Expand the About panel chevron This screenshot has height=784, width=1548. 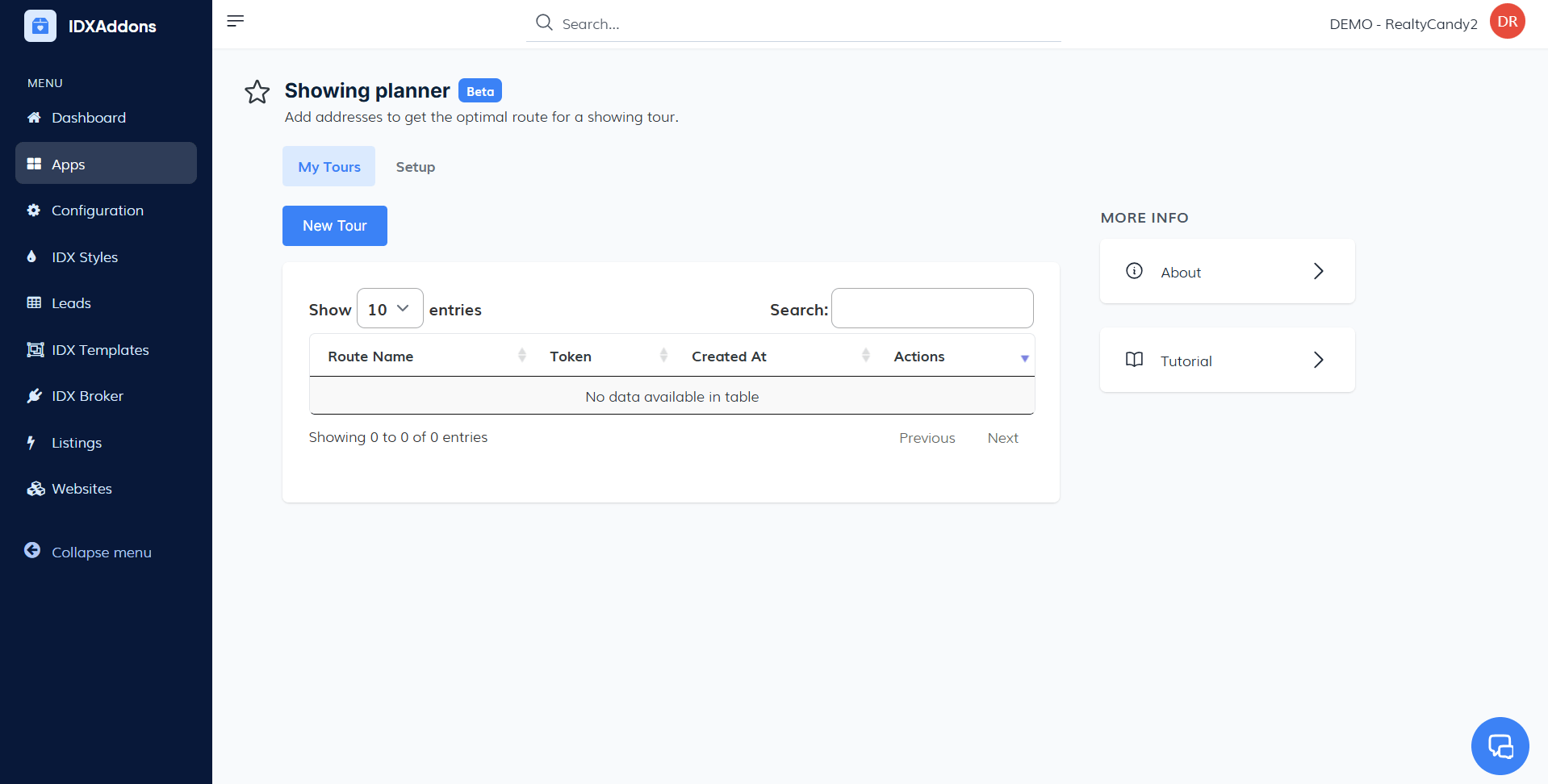point(1318,271)
